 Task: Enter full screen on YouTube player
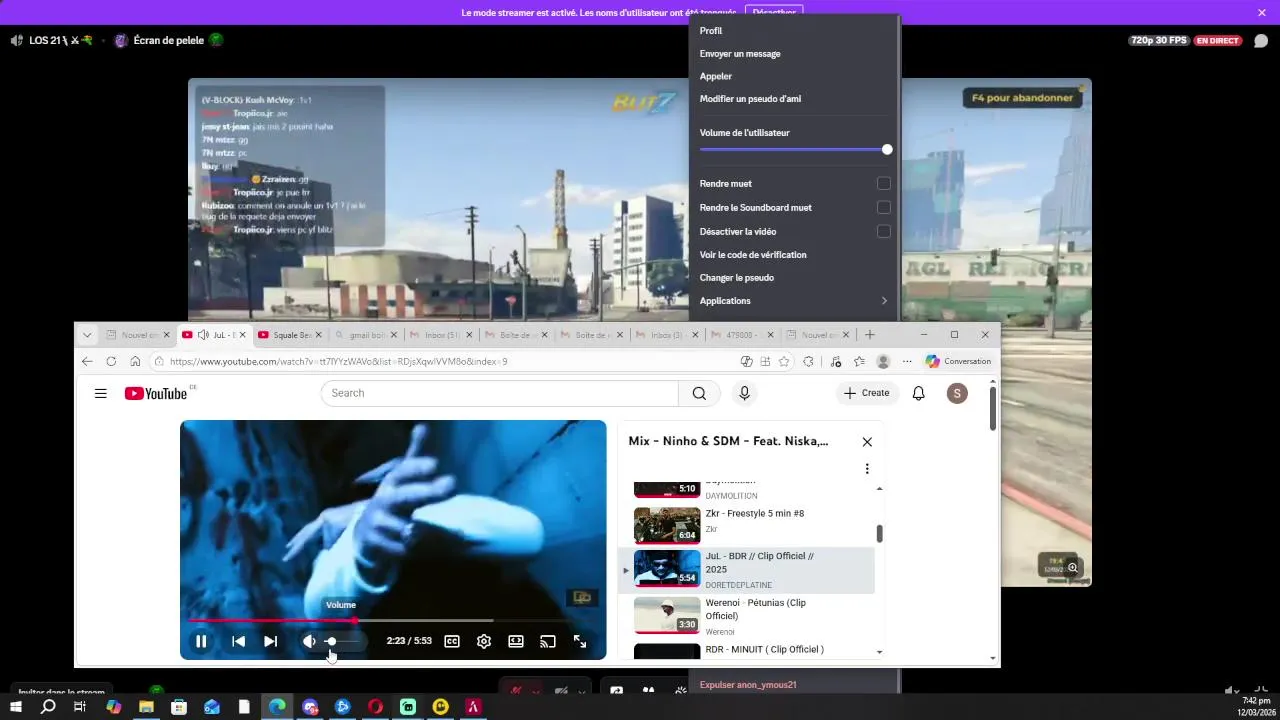pos(580,642)
